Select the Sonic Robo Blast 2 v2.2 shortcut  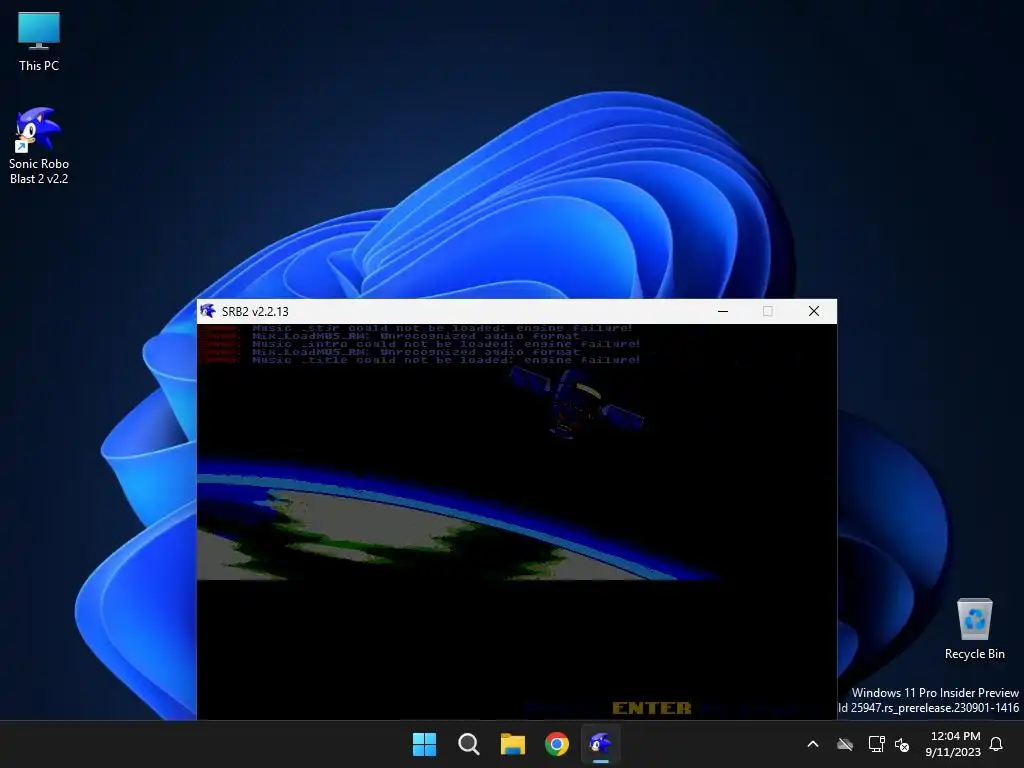(39, 146)
